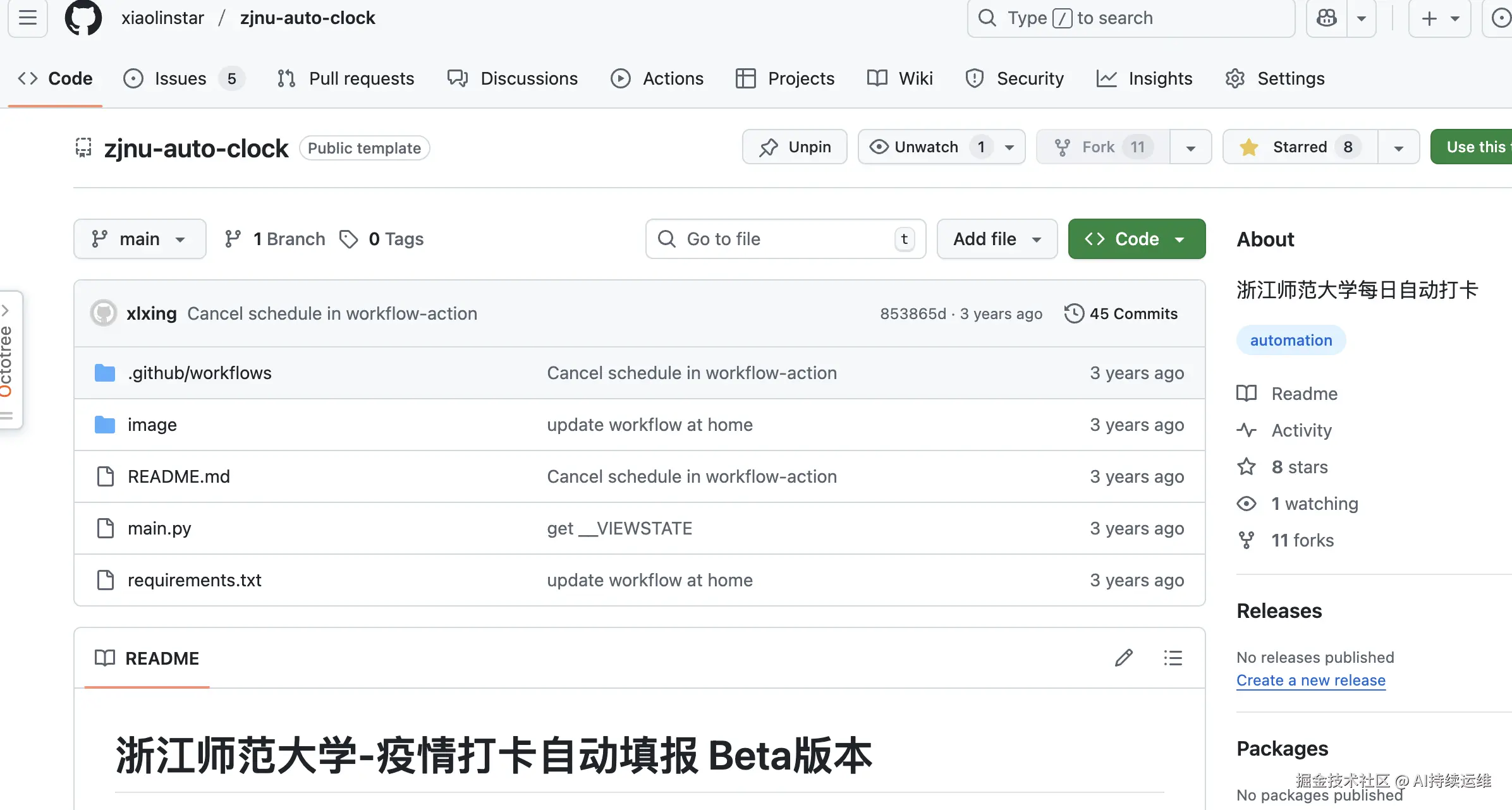Screen dimensions: 1512x810
Task: Expand the star lists dropdown arrow
Action: pyautogui.click(x=1399, y=147)
